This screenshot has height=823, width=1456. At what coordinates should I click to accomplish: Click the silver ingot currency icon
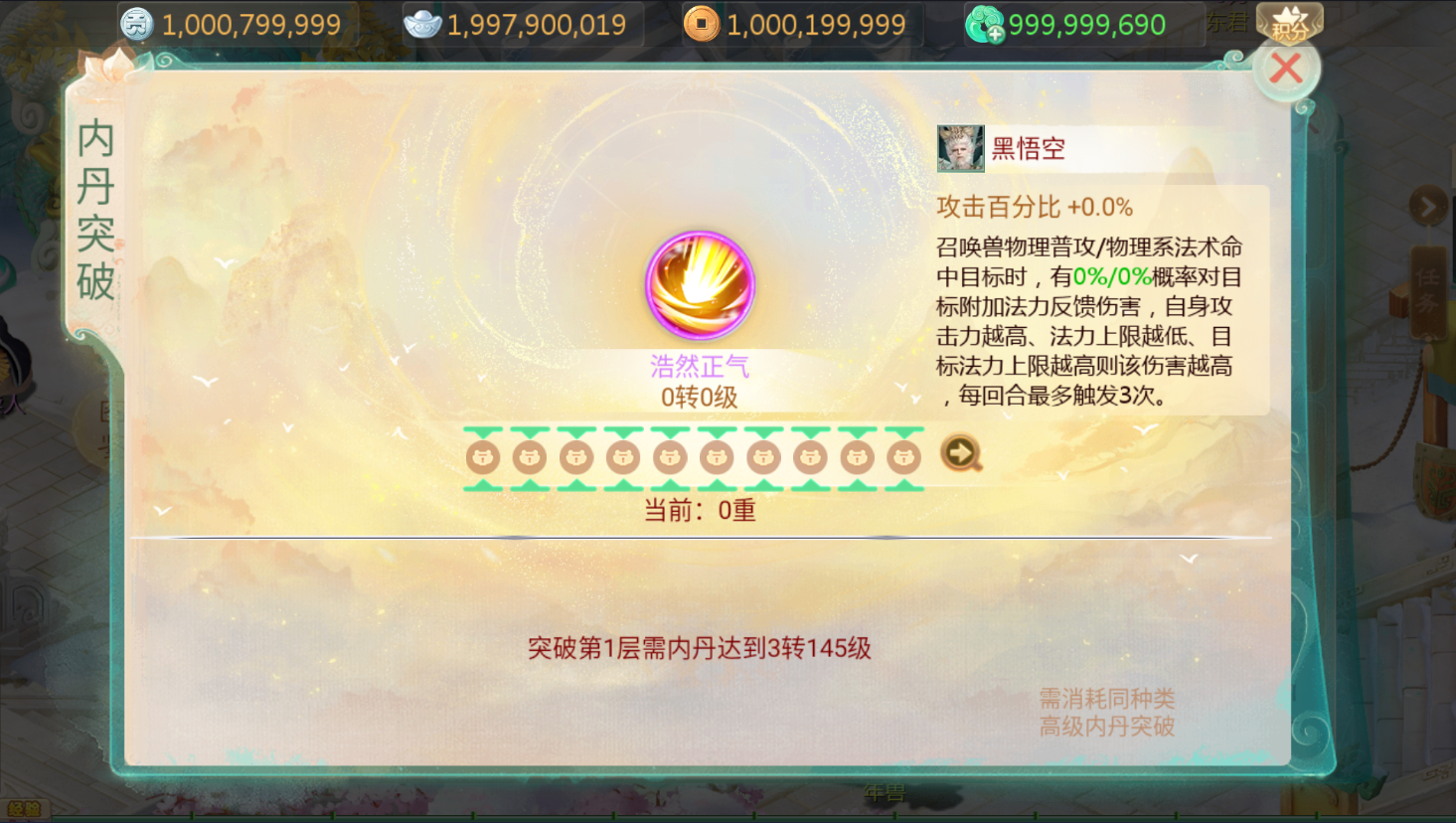(423, 24)
